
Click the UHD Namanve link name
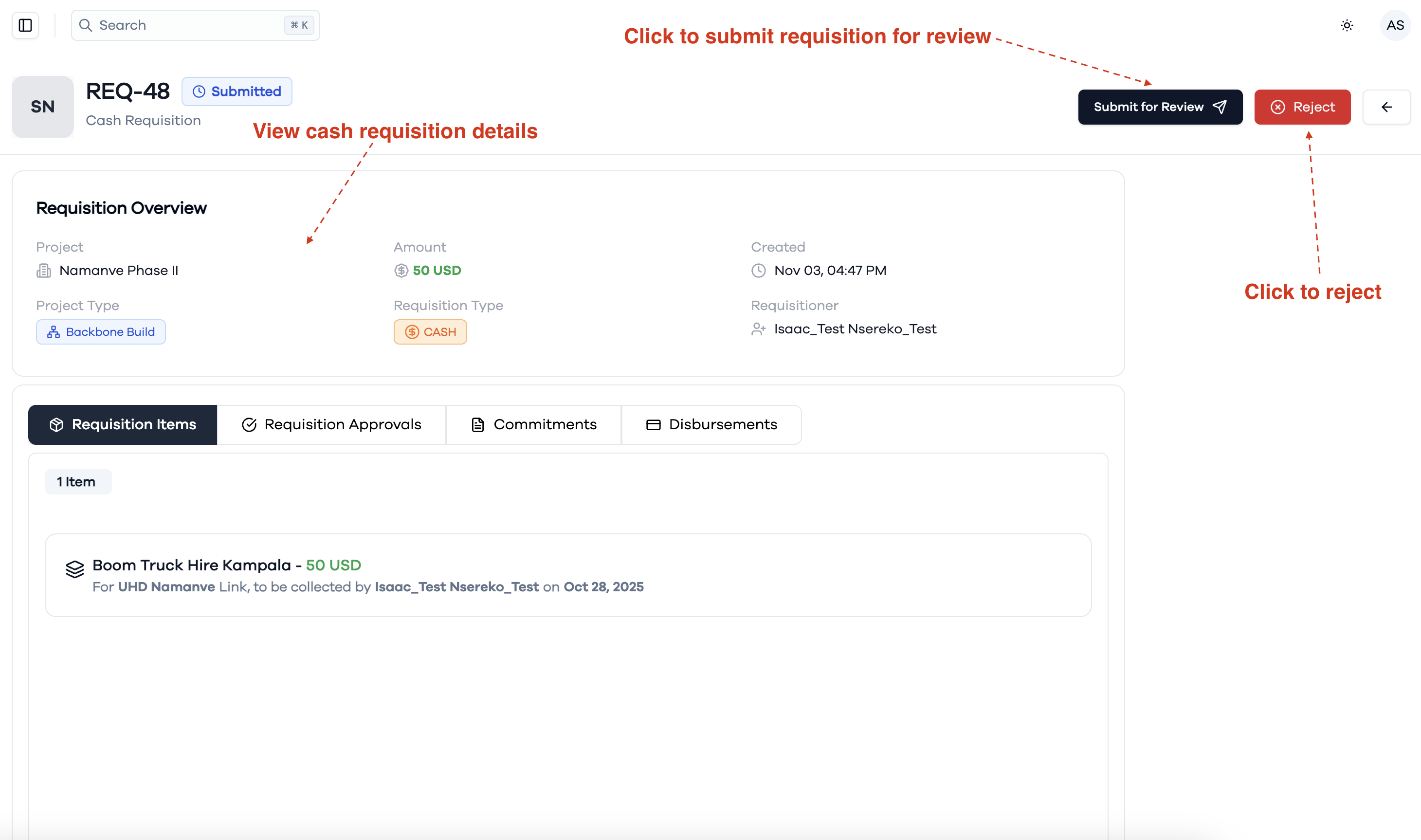click(x=166, y=587)
